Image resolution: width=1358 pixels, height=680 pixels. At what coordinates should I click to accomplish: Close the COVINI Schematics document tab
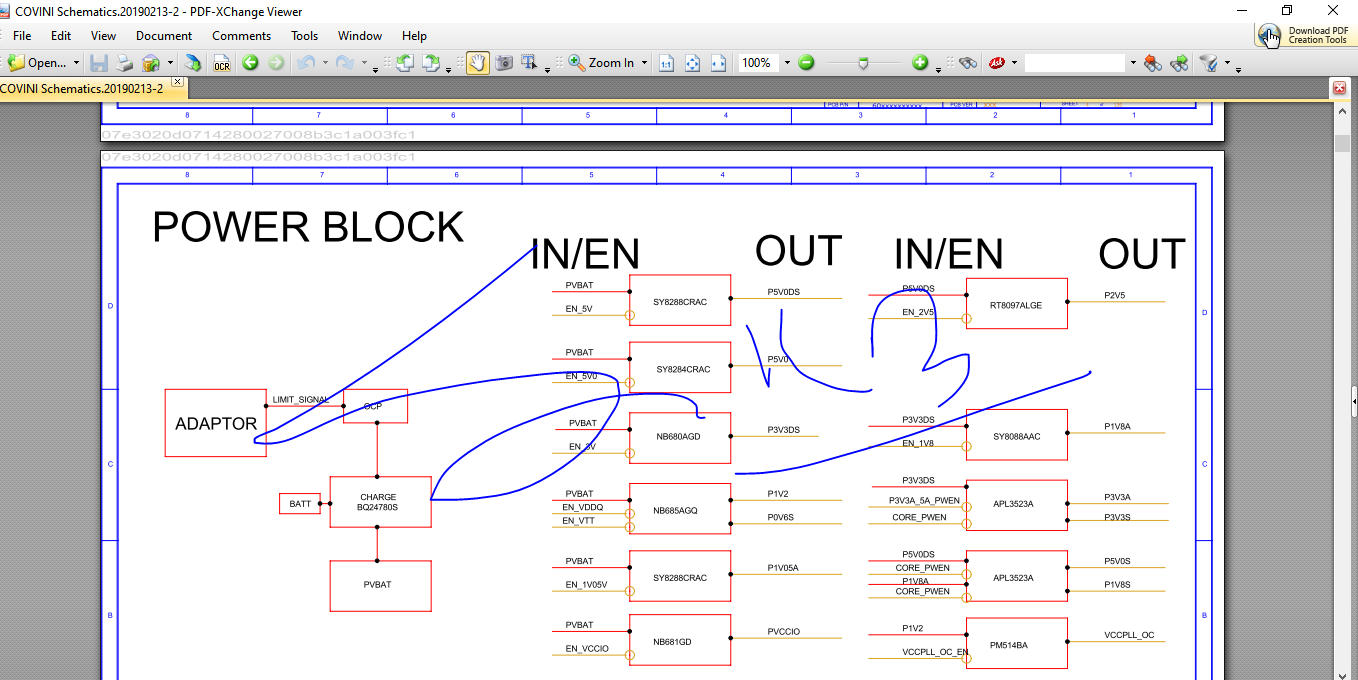pyautogui.click(x=177, y=82)
